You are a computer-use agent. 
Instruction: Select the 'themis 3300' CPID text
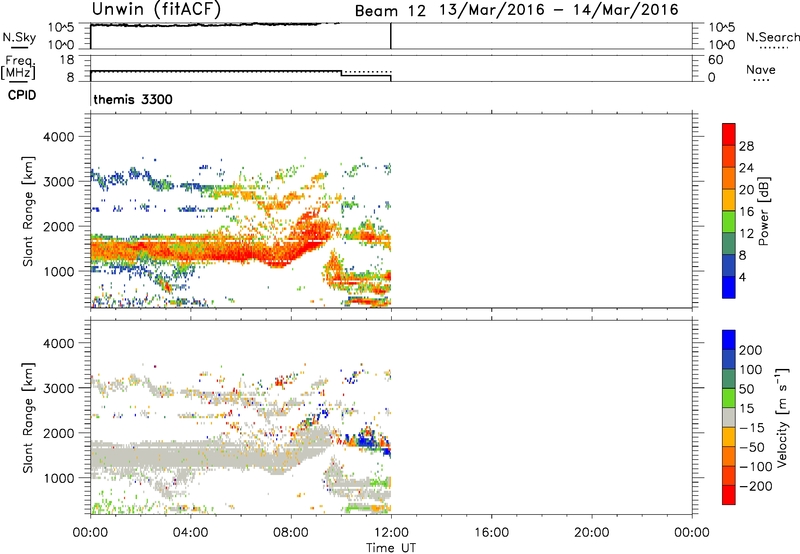[133, 99]
